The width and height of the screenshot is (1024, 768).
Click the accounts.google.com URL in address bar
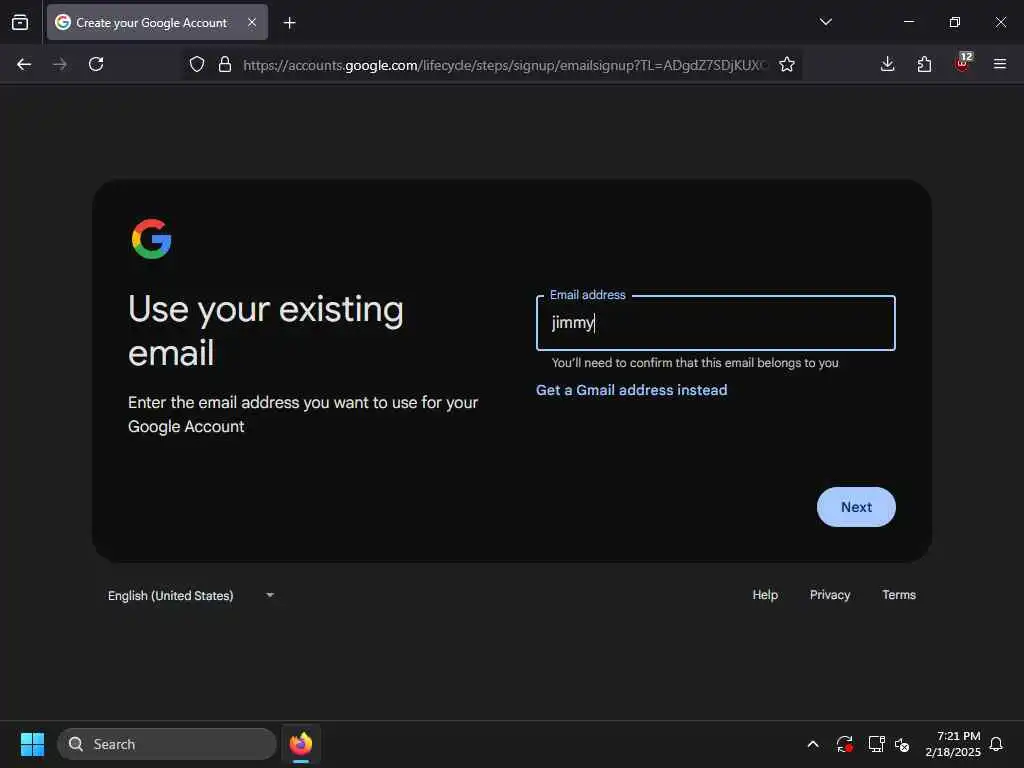pos(502,65)
